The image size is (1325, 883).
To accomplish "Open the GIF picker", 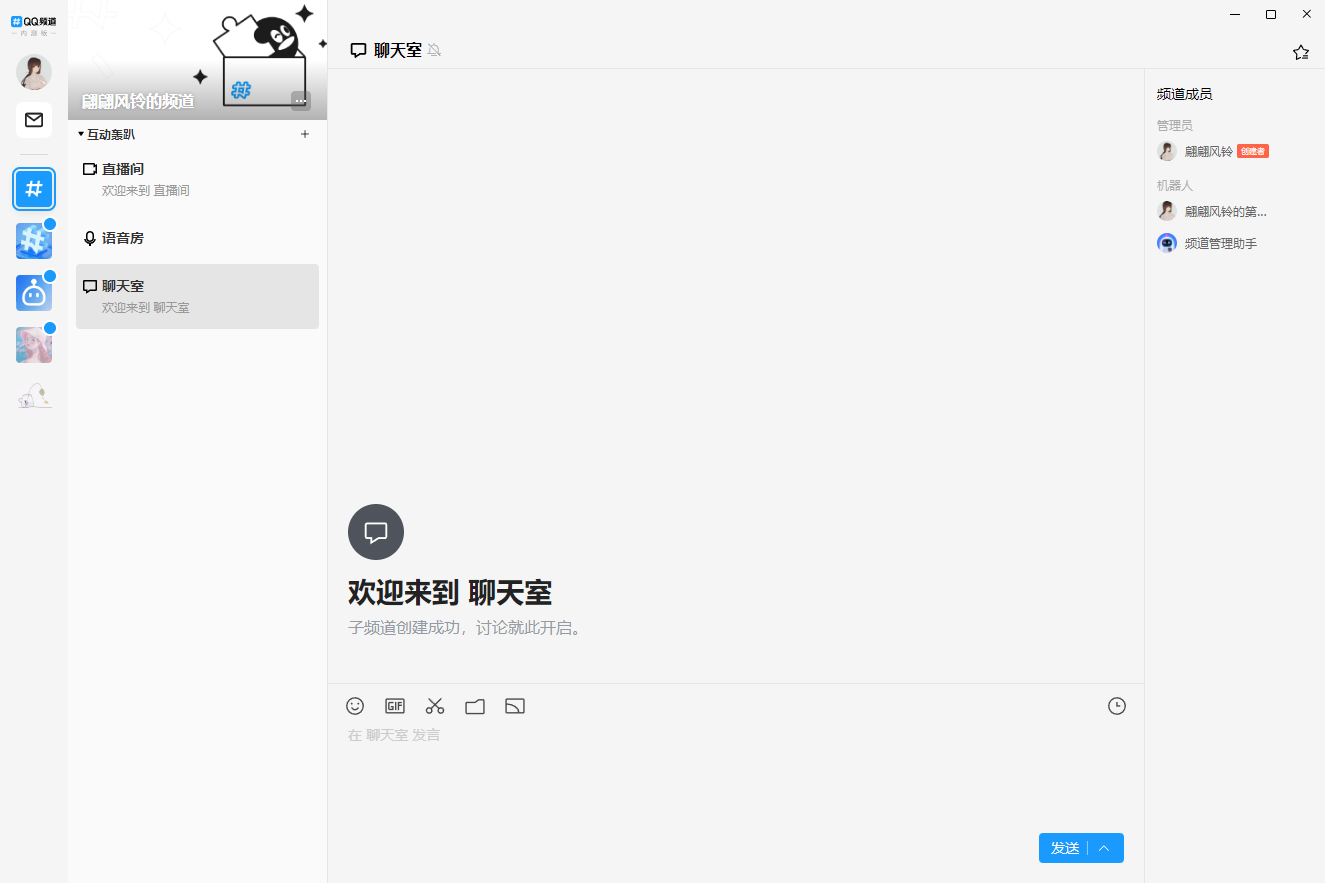I will [x=395, y=706].
